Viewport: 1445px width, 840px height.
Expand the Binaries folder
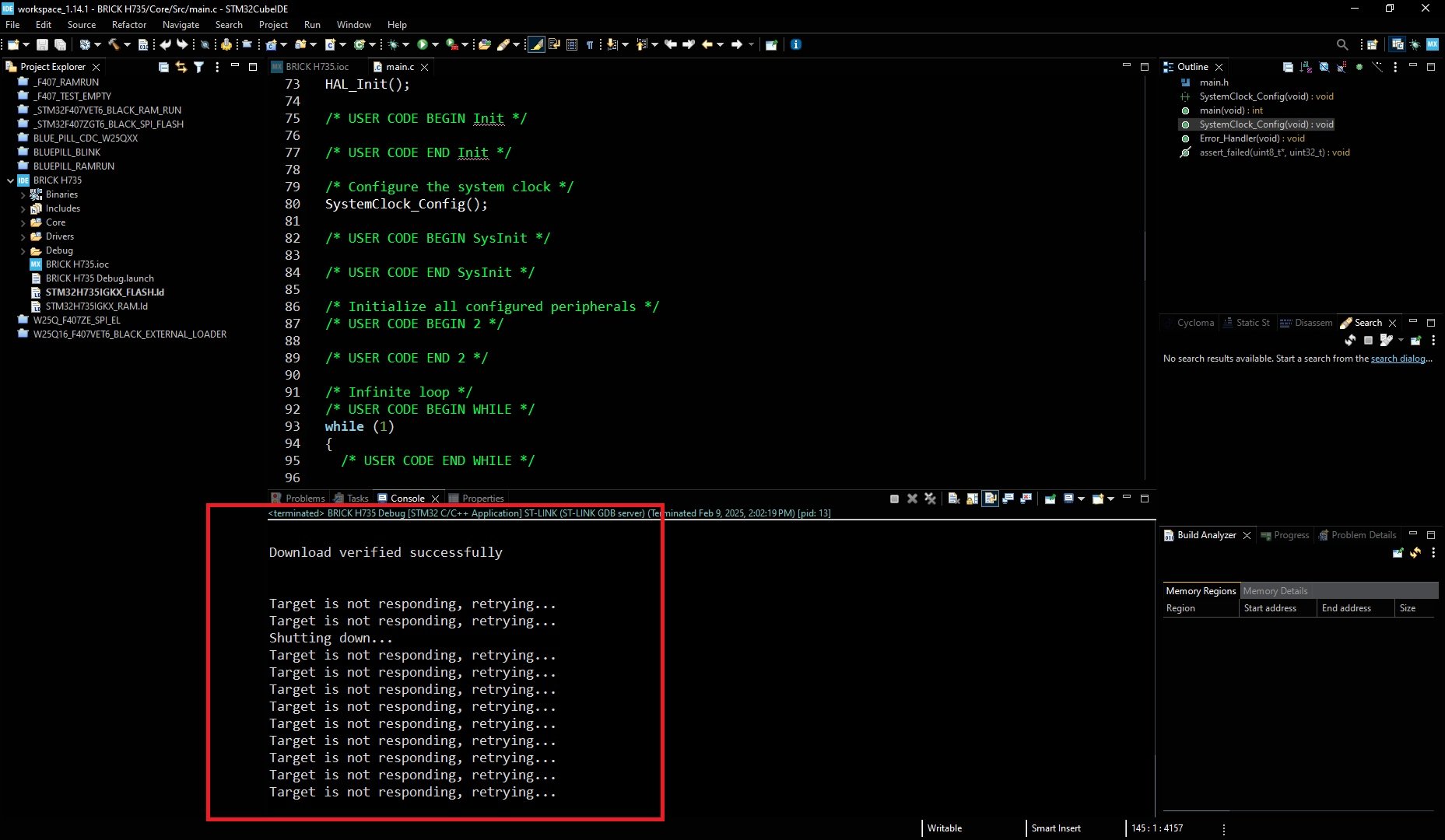point(23,194)
